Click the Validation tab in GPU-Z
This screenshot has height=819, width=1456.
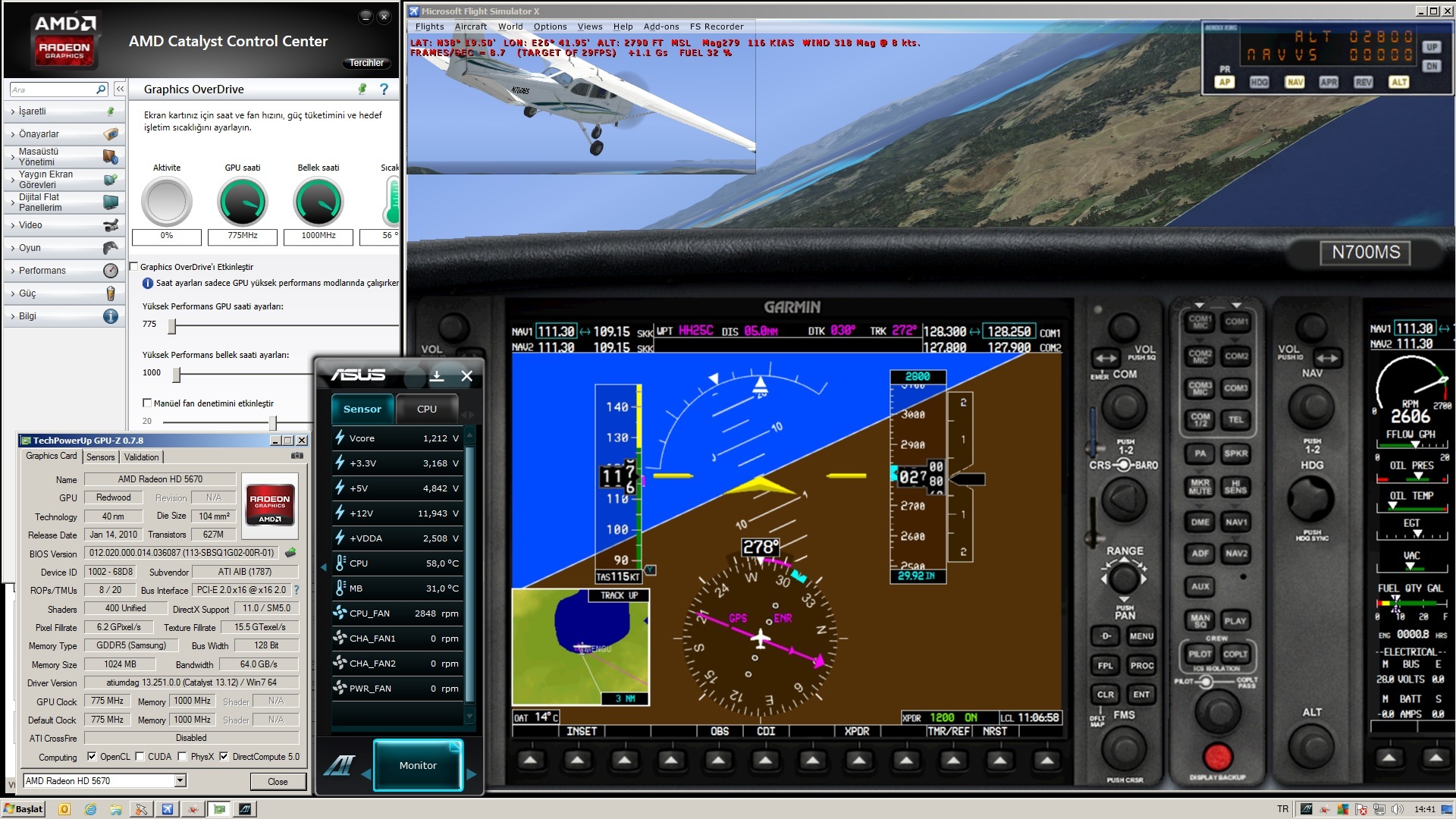(x=142, y=457)
